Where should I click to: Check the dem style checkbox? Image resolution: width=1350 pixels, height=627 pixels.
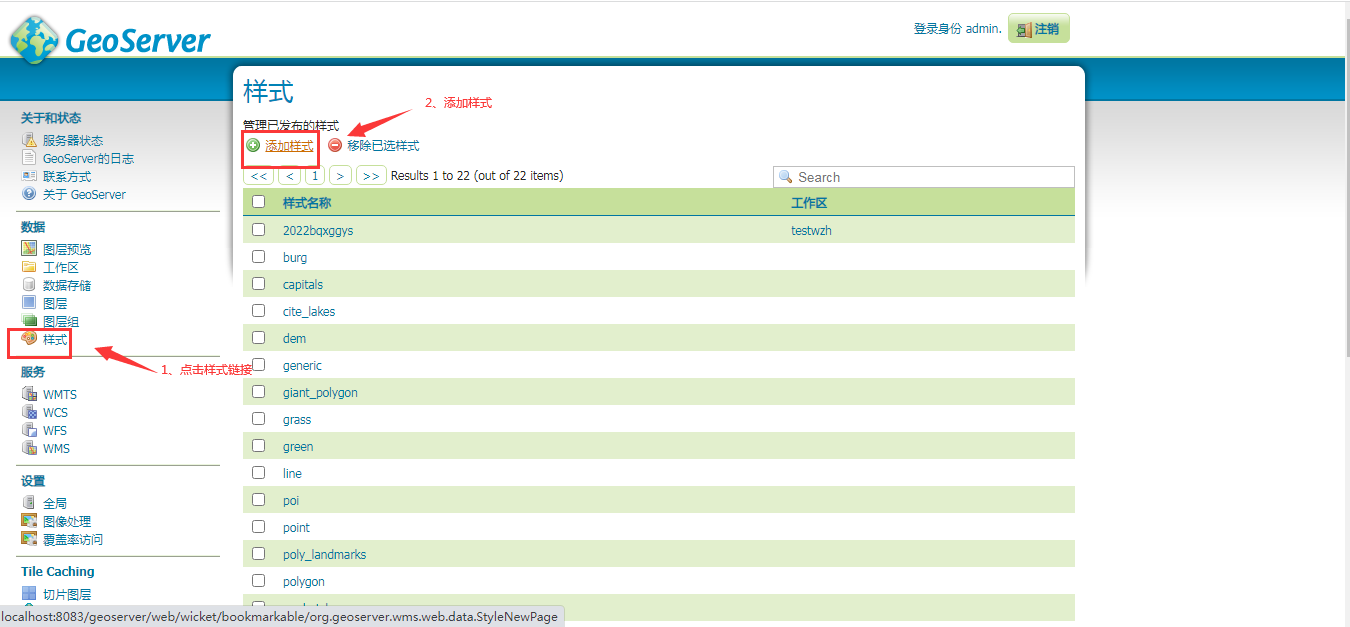[259, 338]
